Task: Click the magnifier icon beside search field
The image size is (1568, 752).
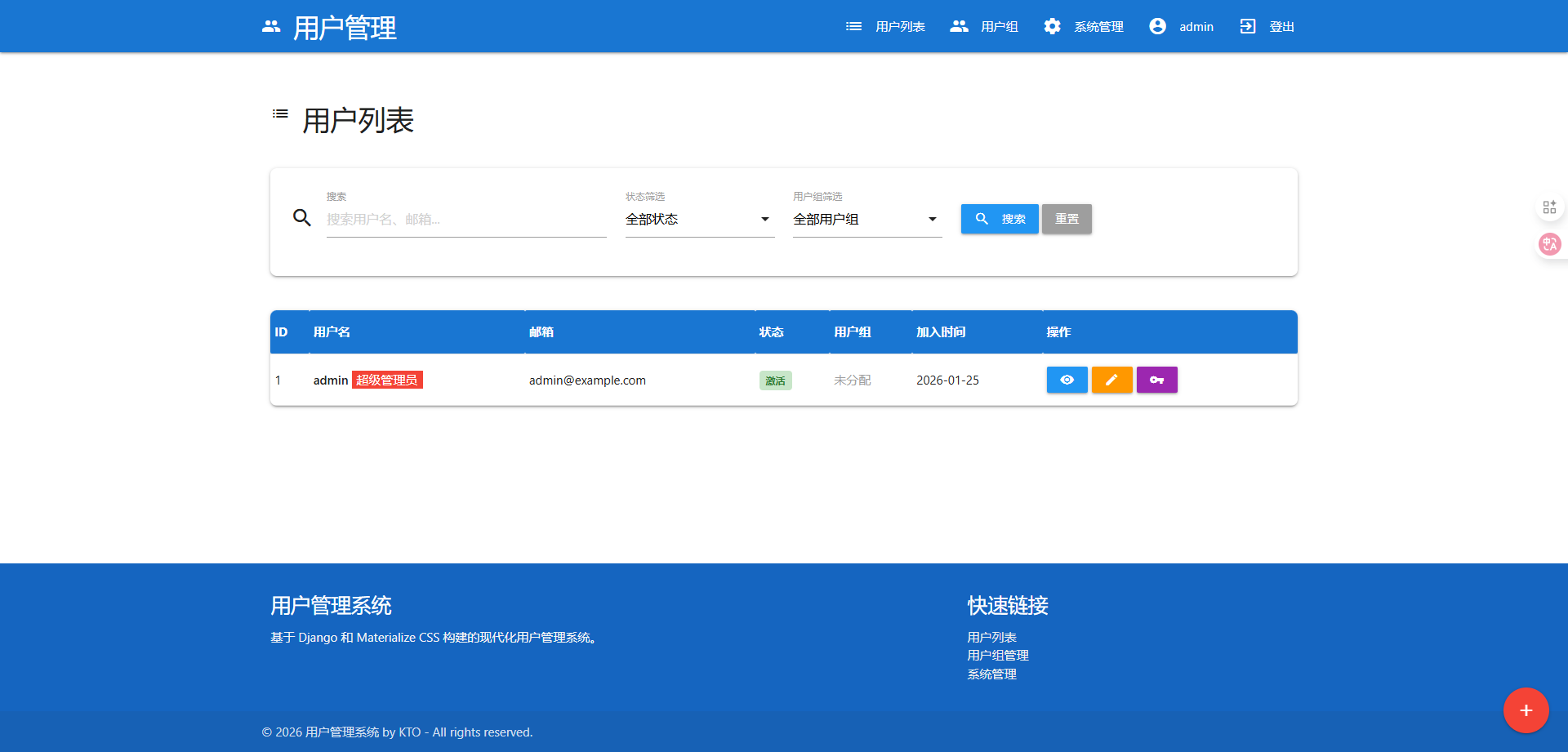Action: [302, 218]
